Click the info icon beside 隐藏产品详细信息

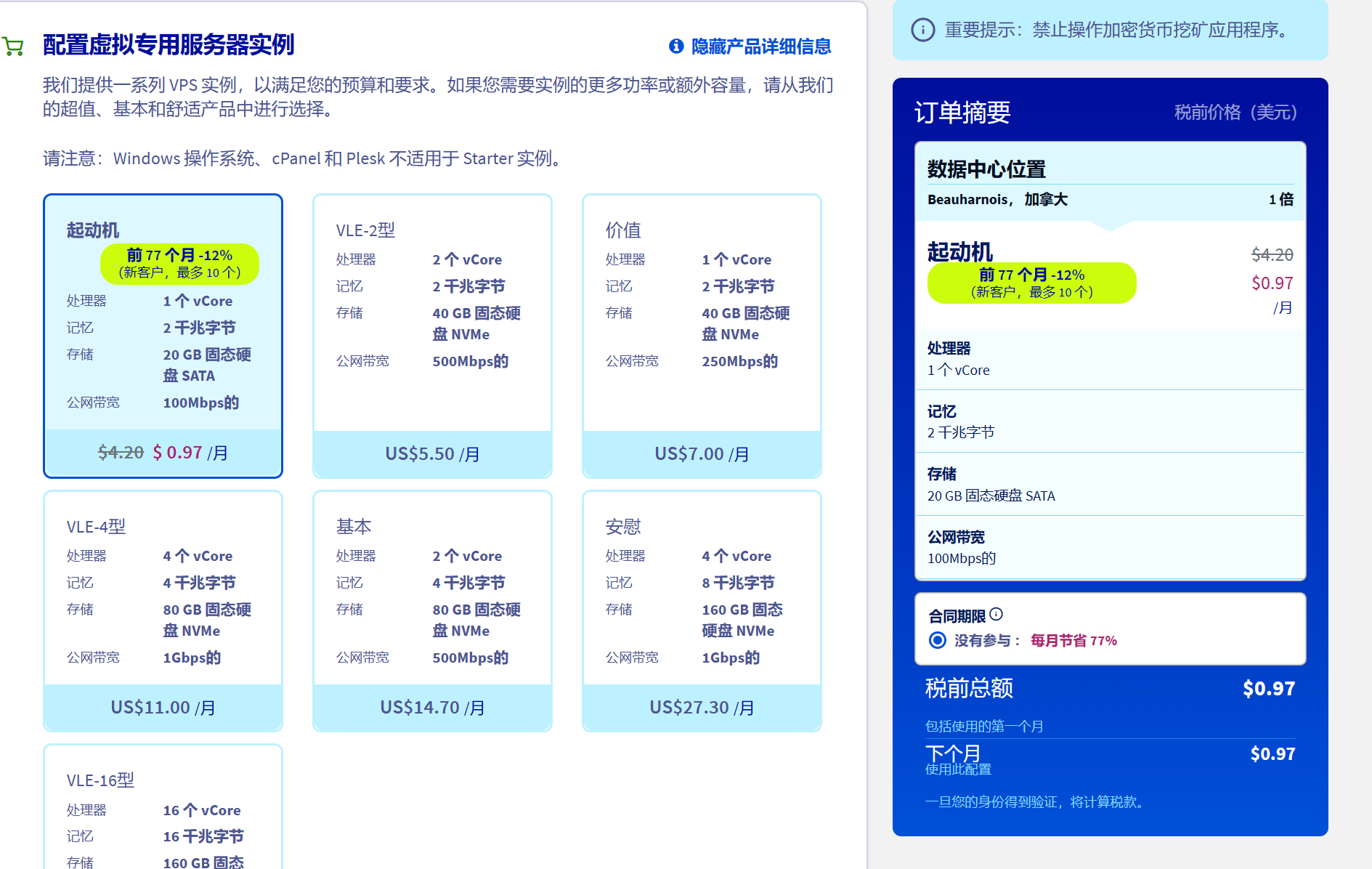(676, 47)
